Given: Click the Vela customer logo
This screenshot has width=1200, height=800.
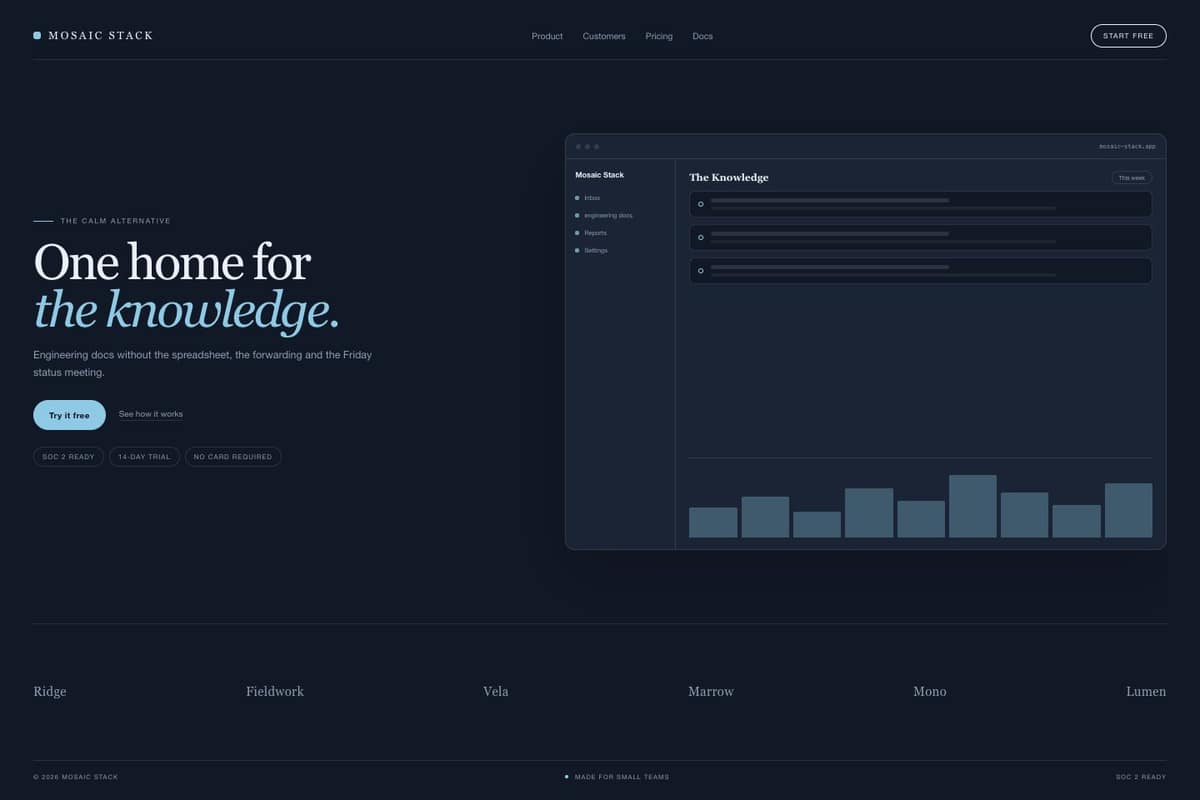Looking at the screenshot, I should click(x=496, y=691).
